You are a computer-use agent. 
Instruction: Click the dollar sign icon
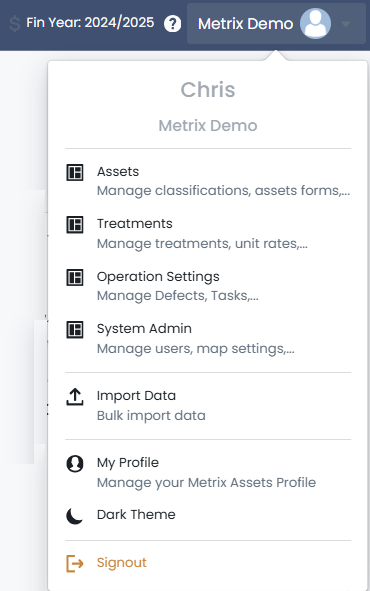pos(15,23)
